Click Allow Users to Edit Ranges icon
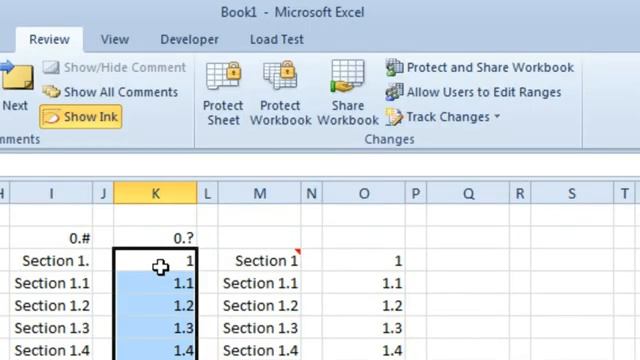 [x=394, y=92]
